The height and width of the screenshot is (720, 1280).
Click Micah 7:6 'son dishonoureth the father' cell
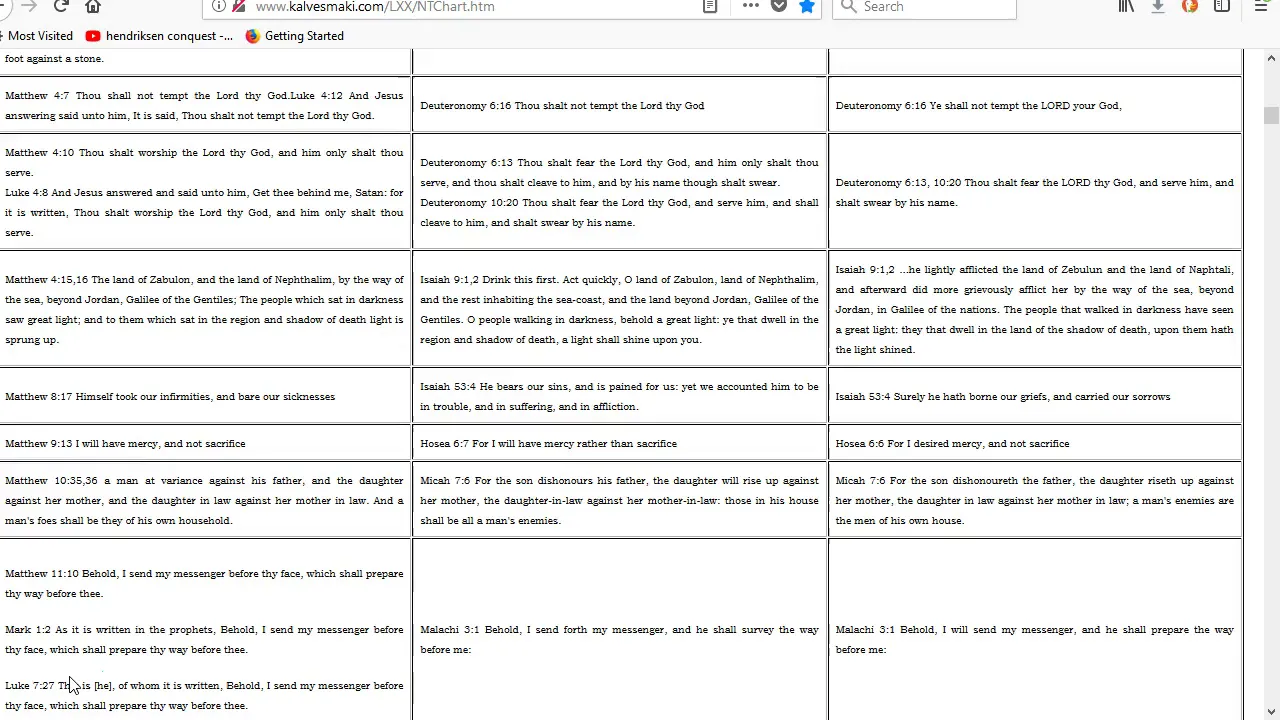[x=1035, y=500]
